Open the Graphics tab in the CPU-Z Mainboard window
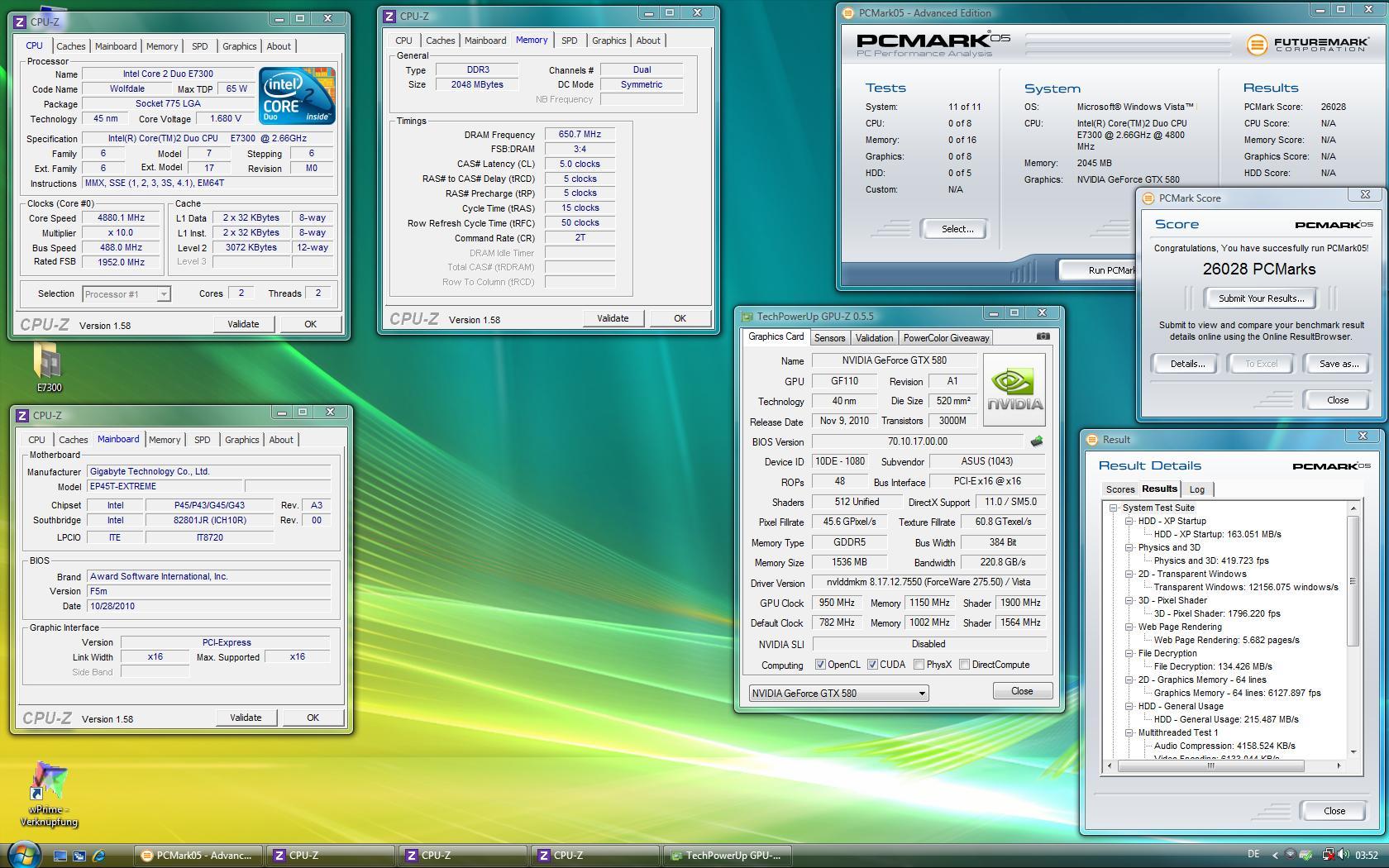Viewport: 1389px width, 868px height. [x=241, y=440]
